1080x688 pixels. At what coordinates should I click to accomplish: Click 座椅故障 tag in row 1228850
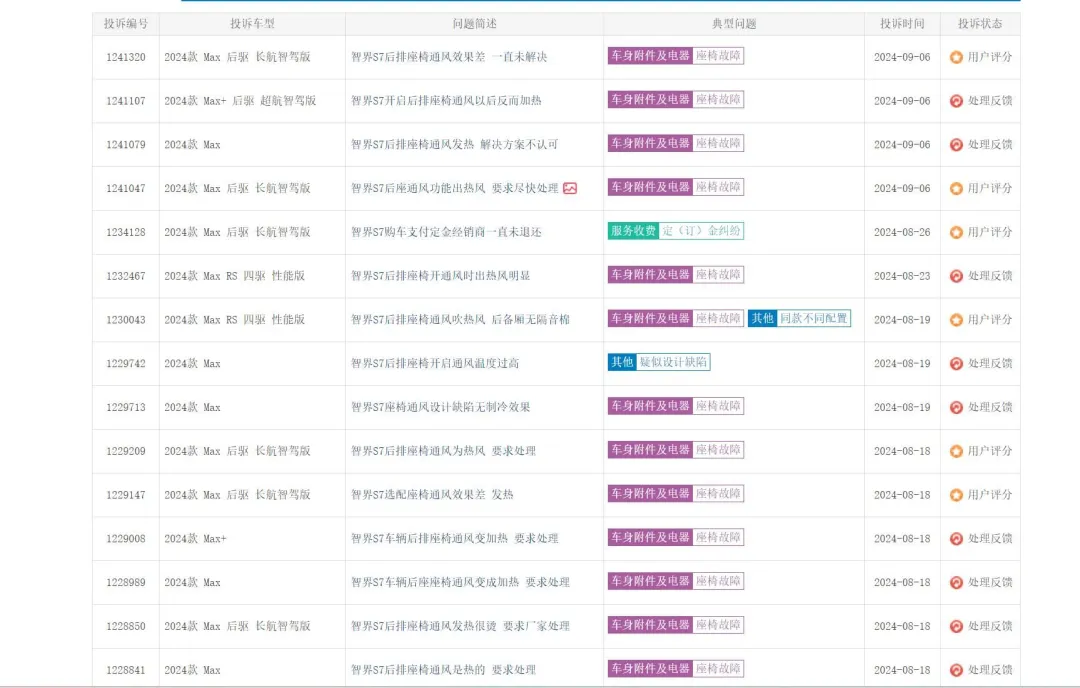tap(718, 625)
